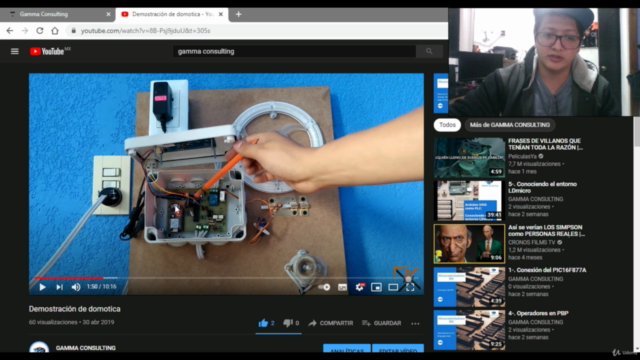Open GAMMA CONSULTING channel name link
This screenshot has width=640, height=360.
(x=86, y=348)
